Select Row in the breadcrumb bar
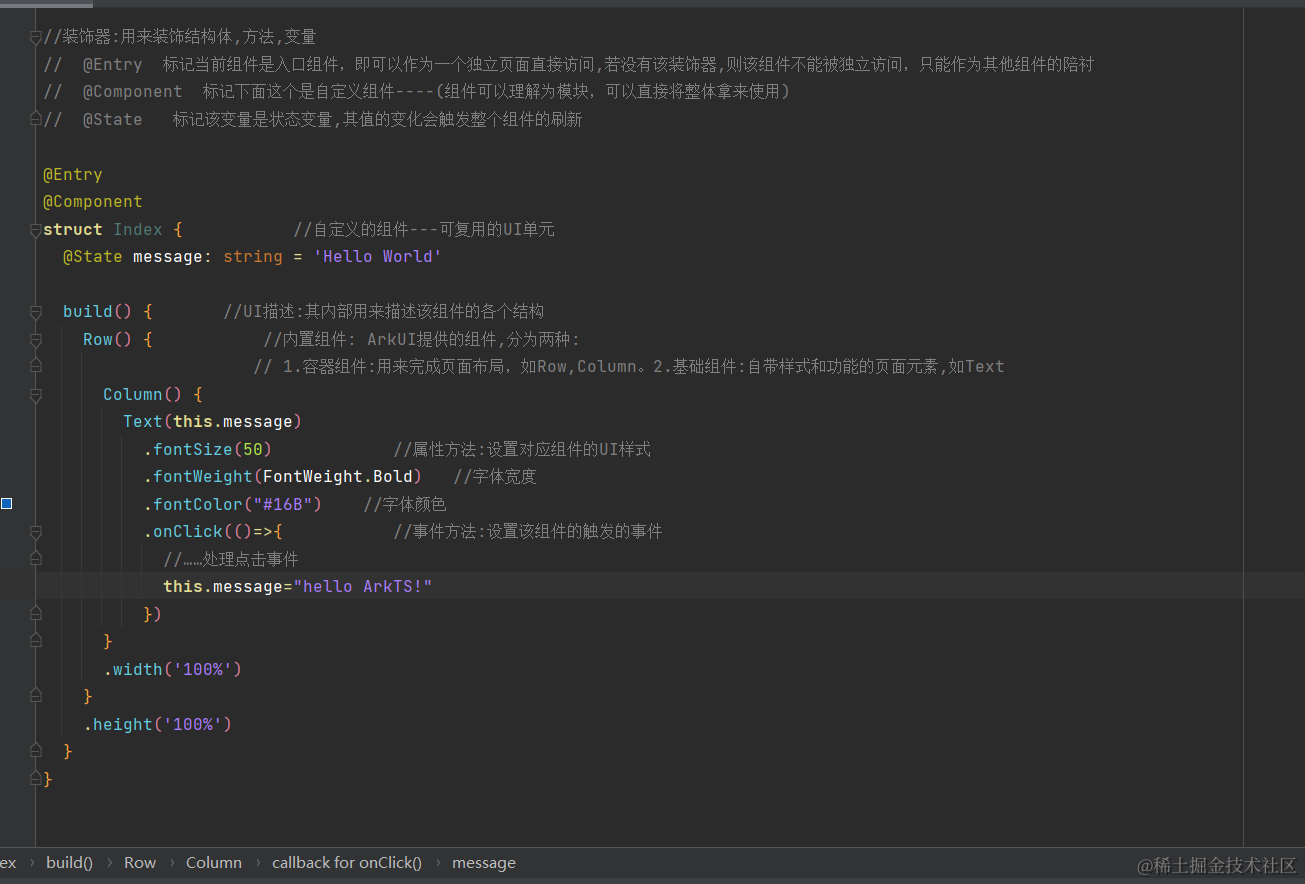1305x884 pixels. click(x=140, y=862)
